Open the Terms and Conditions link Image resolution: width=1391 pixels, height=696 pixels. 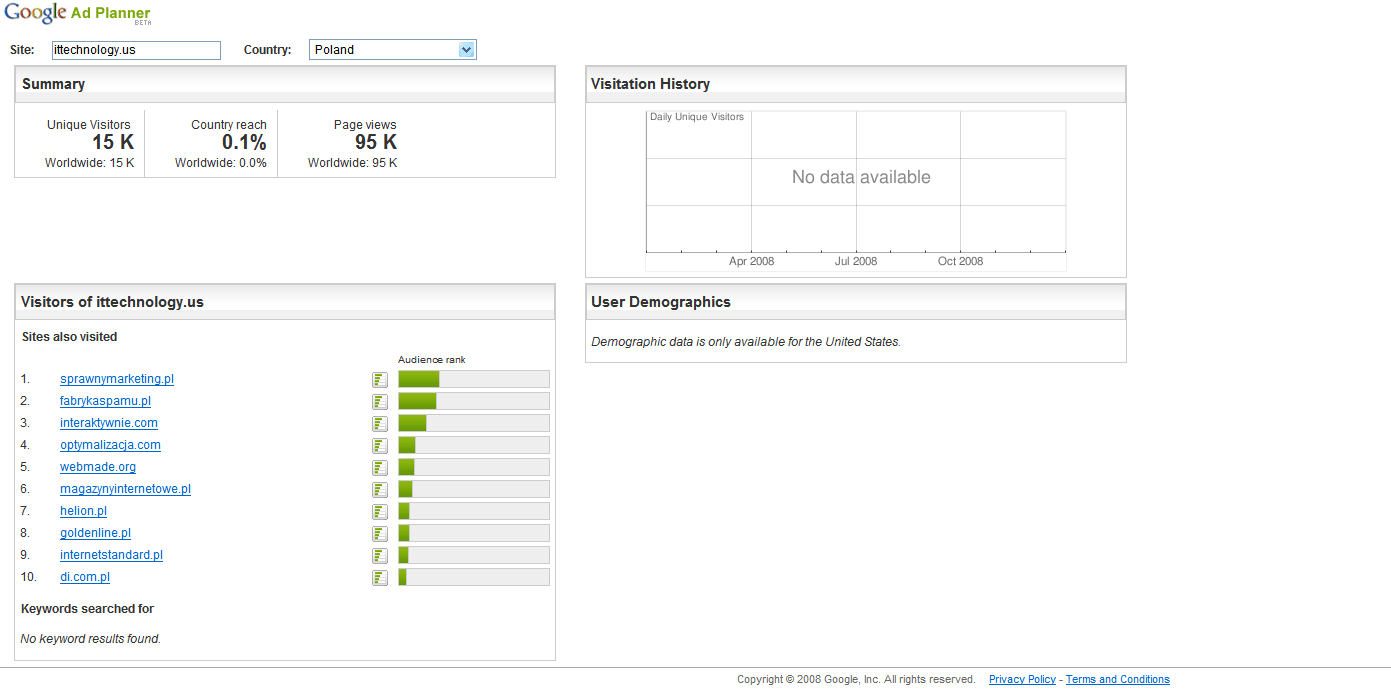tap(1117, 679)
